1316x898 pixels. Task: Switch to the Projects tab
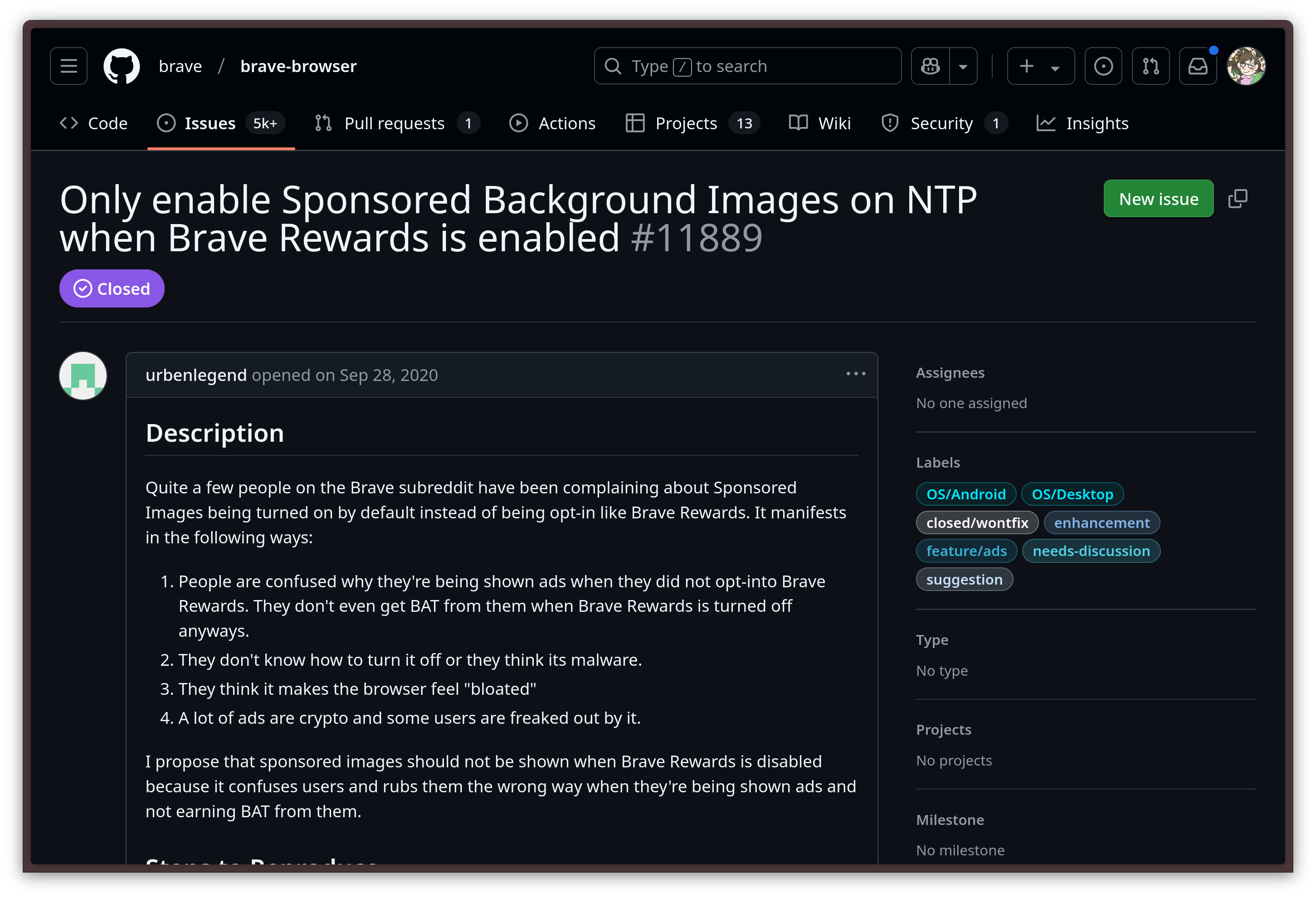[692, 123]
